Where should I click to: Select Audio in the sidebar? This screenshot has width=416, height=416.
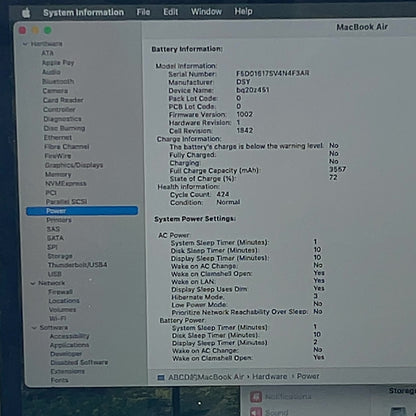coord(51,72)
